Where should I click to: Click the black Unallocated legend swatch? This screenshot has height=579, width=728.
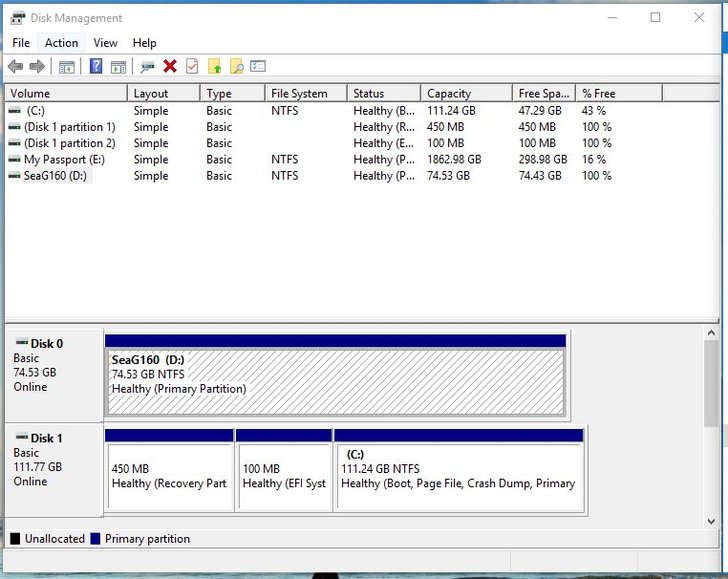(15, 538)
